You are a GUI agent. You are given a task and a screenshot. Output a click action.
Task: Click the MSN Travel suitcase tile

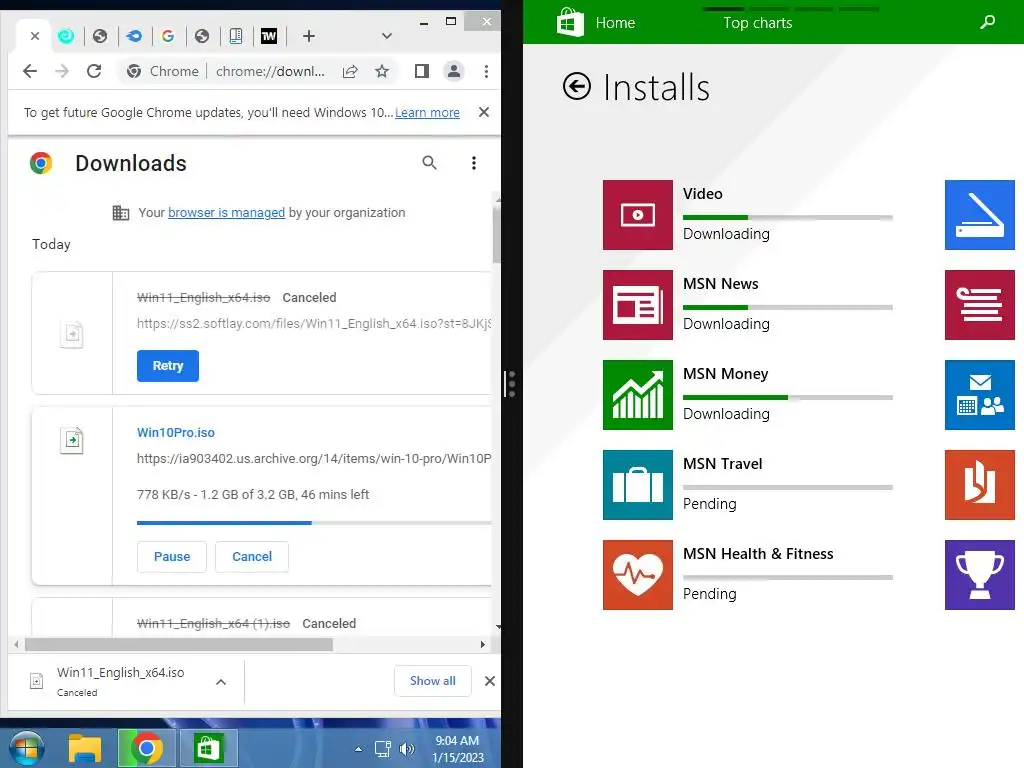tap(637, 485)
